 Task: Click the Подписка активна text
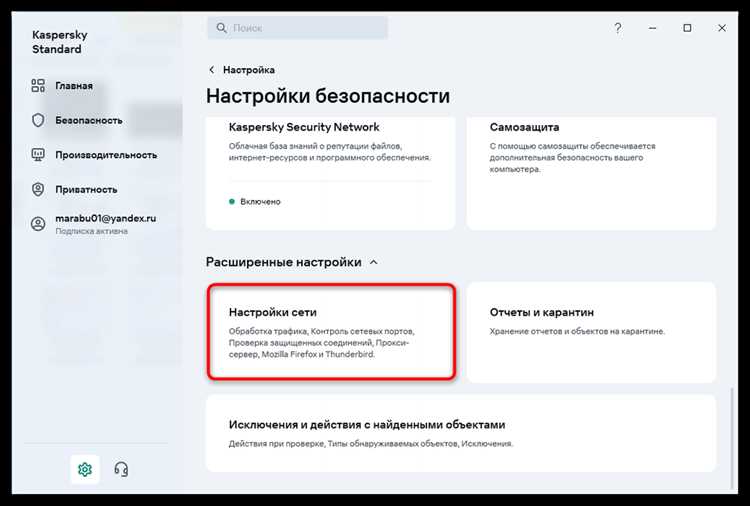(91, 231)
